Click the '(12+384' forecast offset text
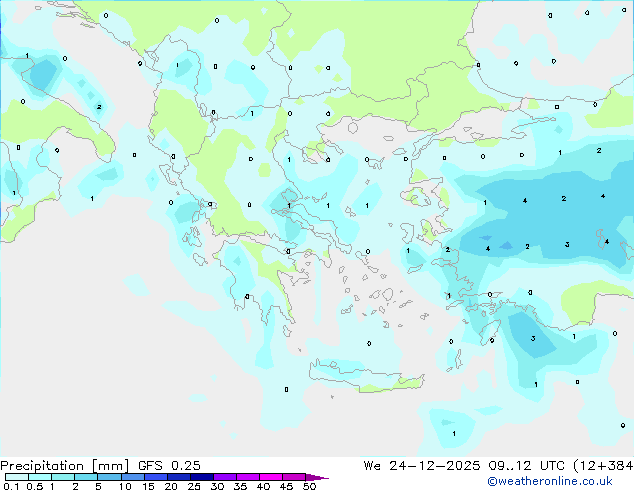The image size is (634, 490). (x=603, y=466)
